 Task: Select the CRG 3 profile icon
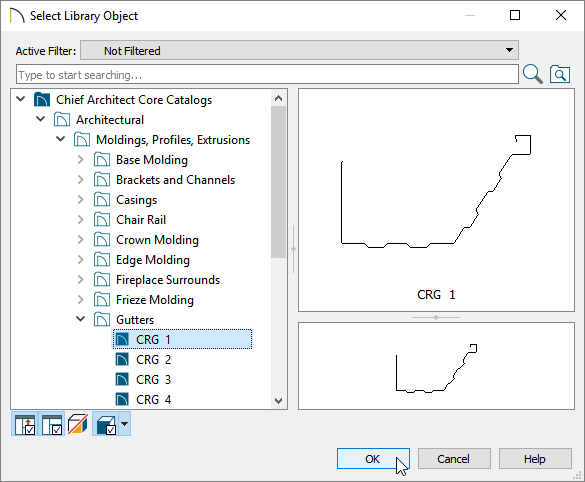[122, 379]
